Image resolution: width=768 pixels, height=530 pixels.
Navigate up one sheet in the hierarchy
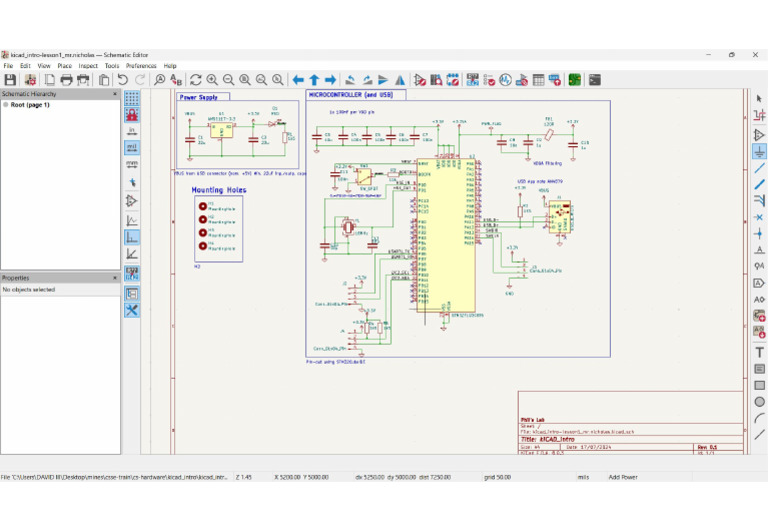click(314, 80)
